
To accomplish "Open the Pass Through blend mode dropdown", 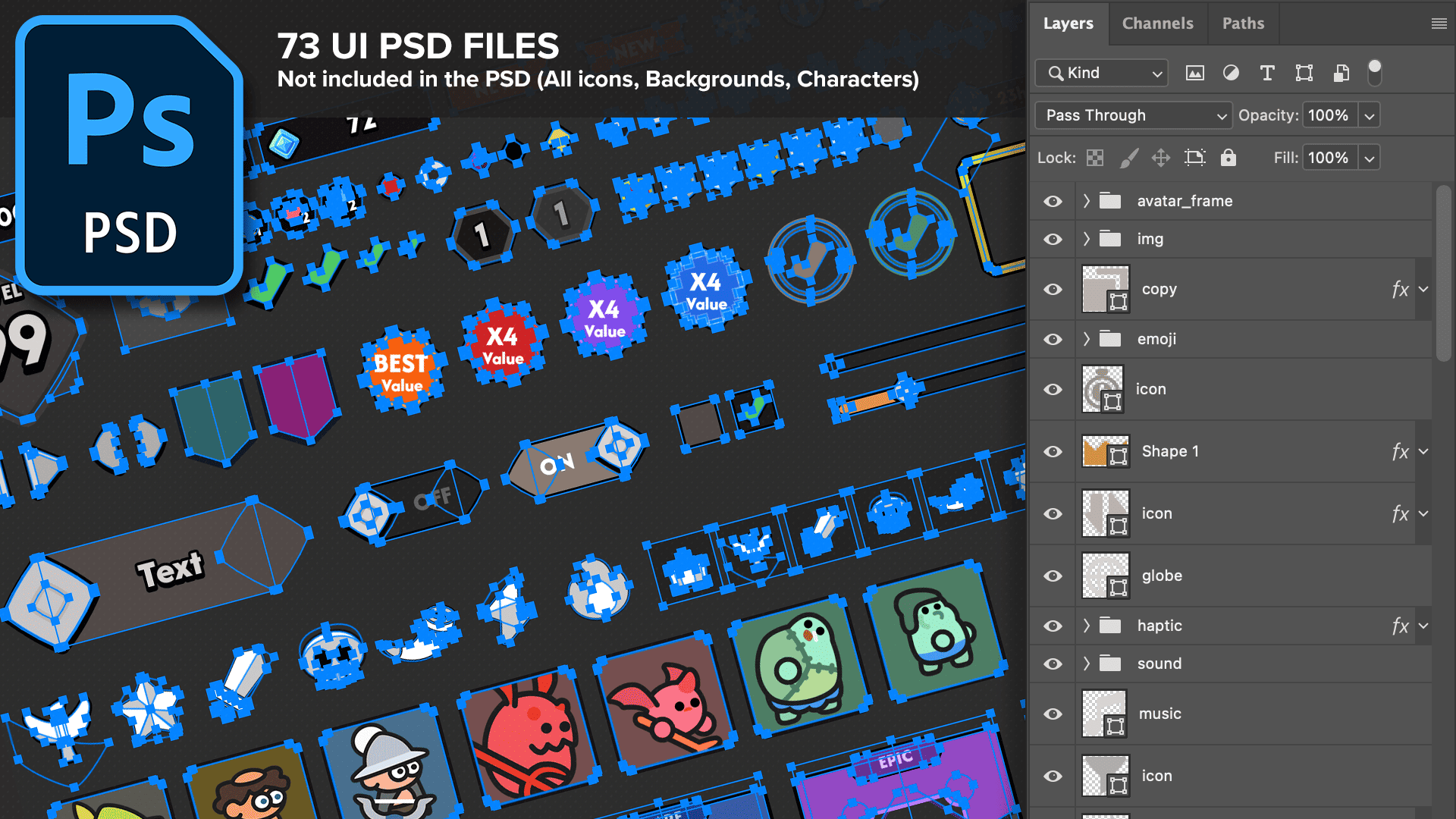I will coord(1133,115).
